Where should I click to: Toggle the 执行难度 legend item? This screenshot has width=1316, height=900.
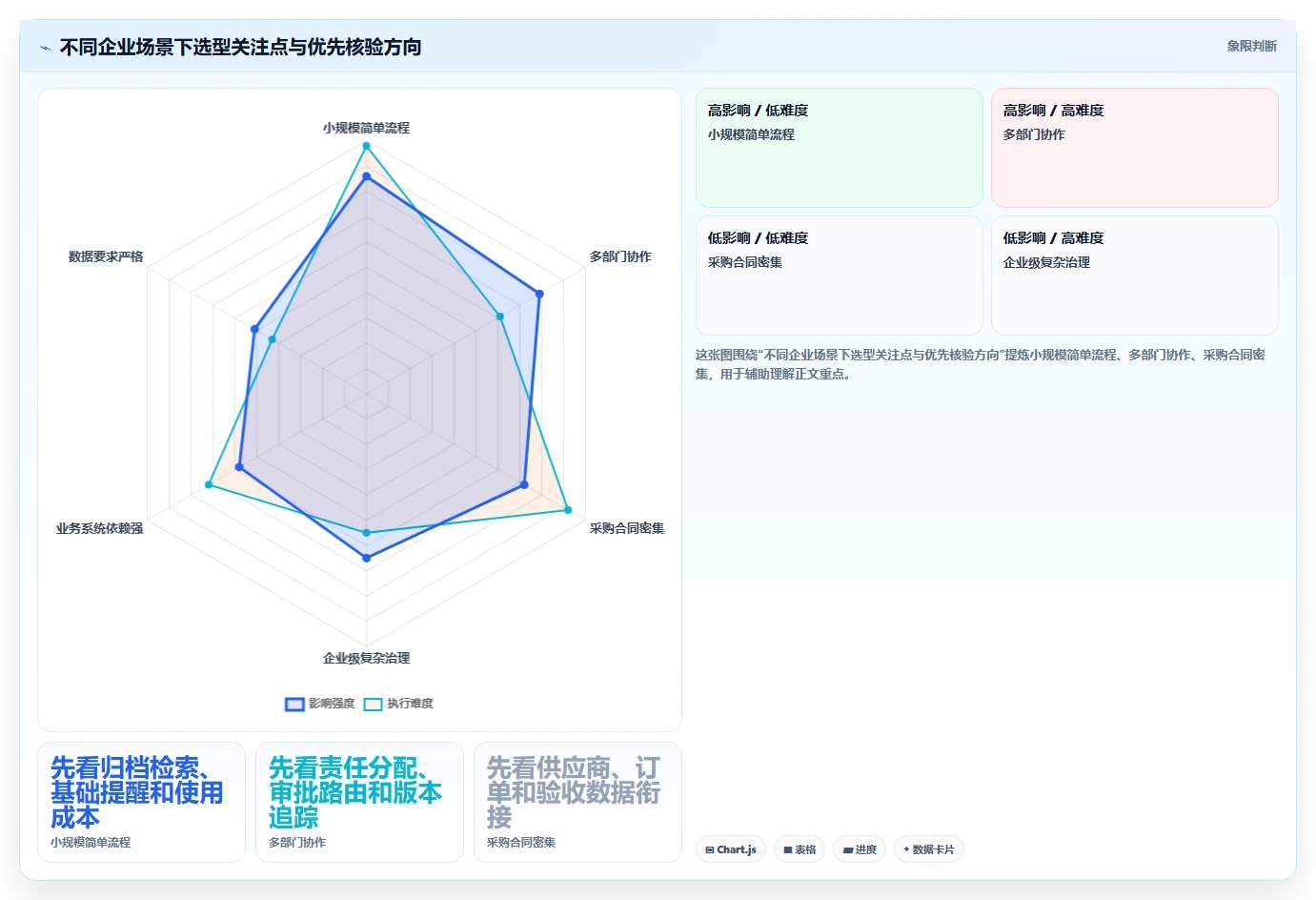point(398,704)
